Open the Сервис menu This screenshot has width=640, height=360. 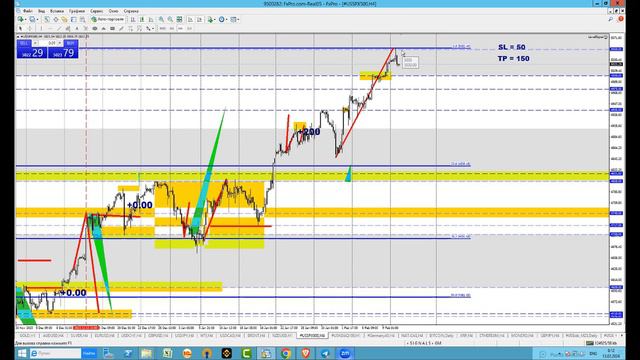(x=96, y=11)
